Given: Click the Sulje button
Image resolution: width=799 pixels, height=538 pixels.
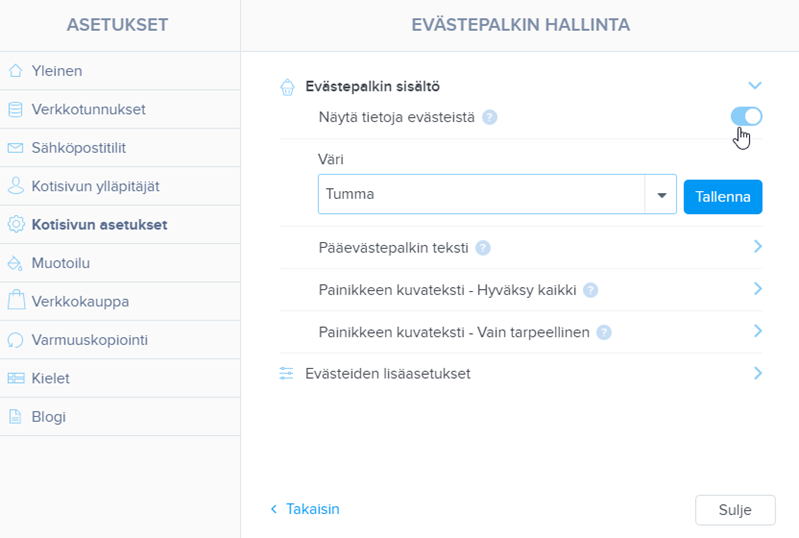Looking at the screenshot, I should click(735, 509).
